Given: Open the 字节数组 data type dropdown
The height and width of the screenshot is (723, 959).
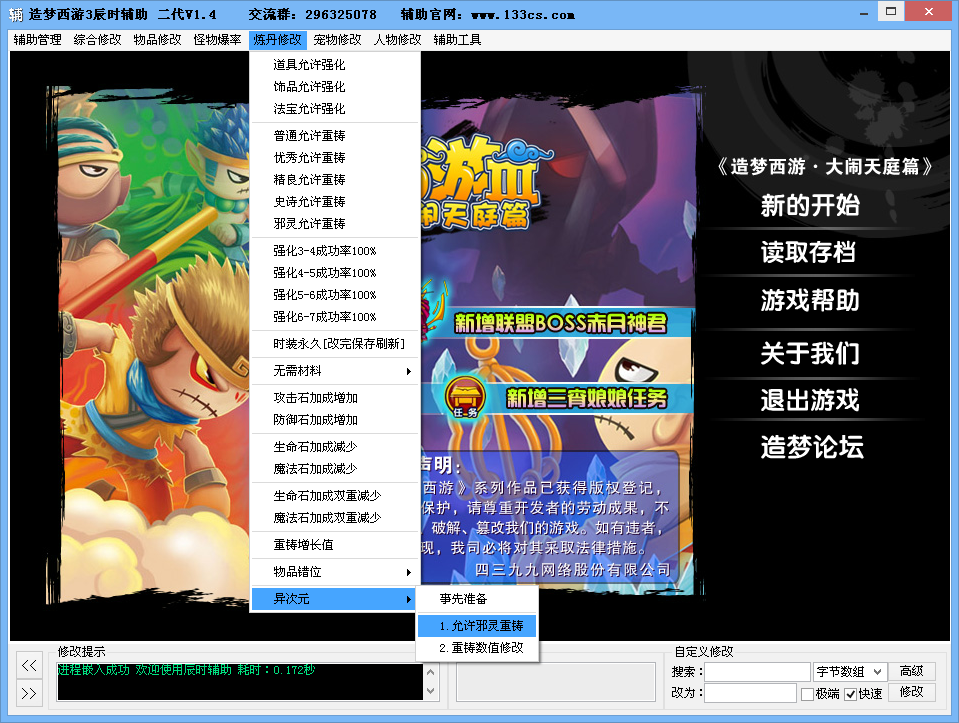Looking at the screenshot, I should tap(849, 672).
